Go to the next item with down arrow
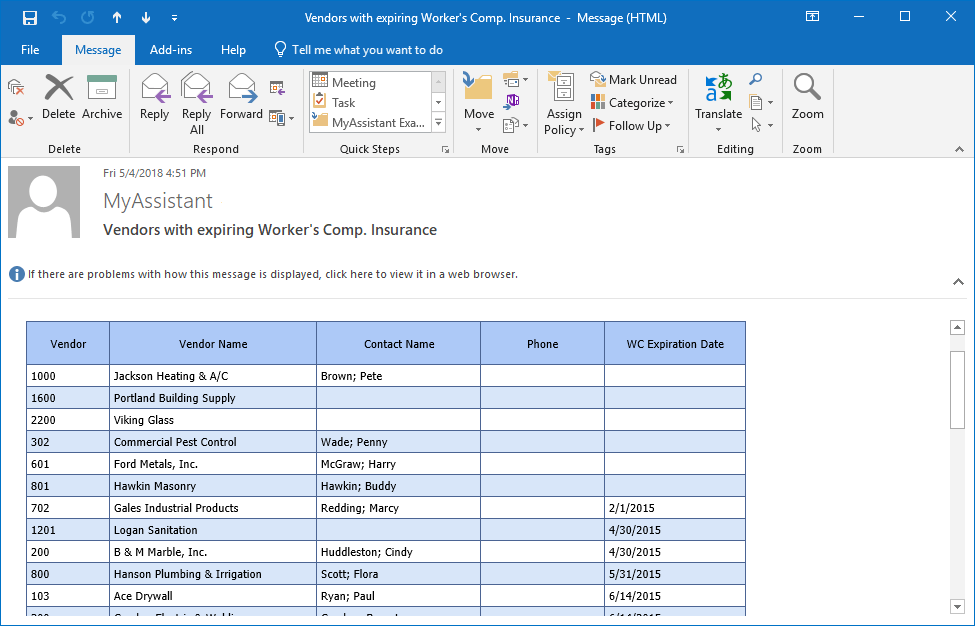Image resolution: width=975 pixels, height=626 pixels. [146, 18]
